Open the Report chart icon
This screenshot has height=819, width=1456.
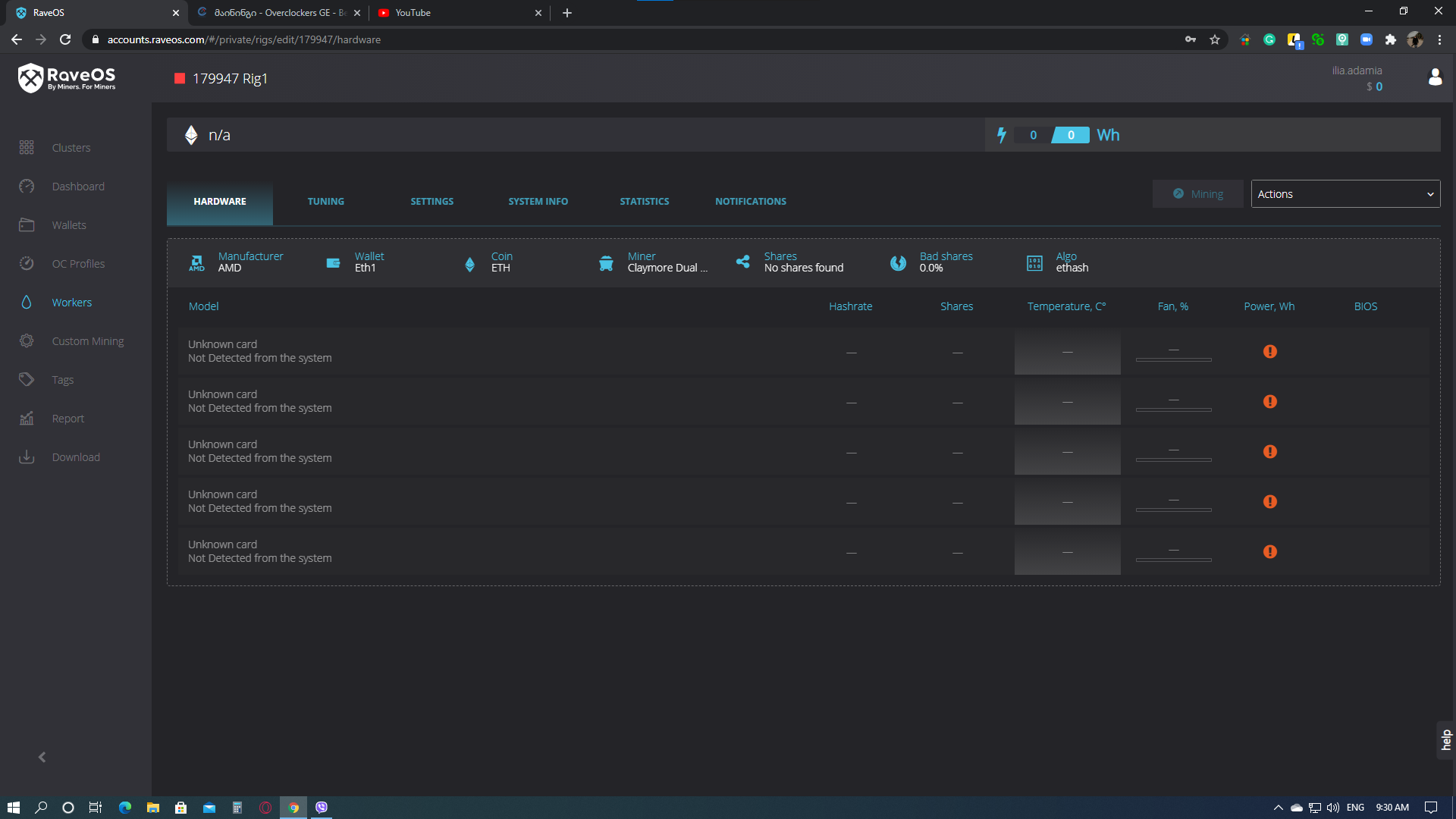(x=27, y=419)
